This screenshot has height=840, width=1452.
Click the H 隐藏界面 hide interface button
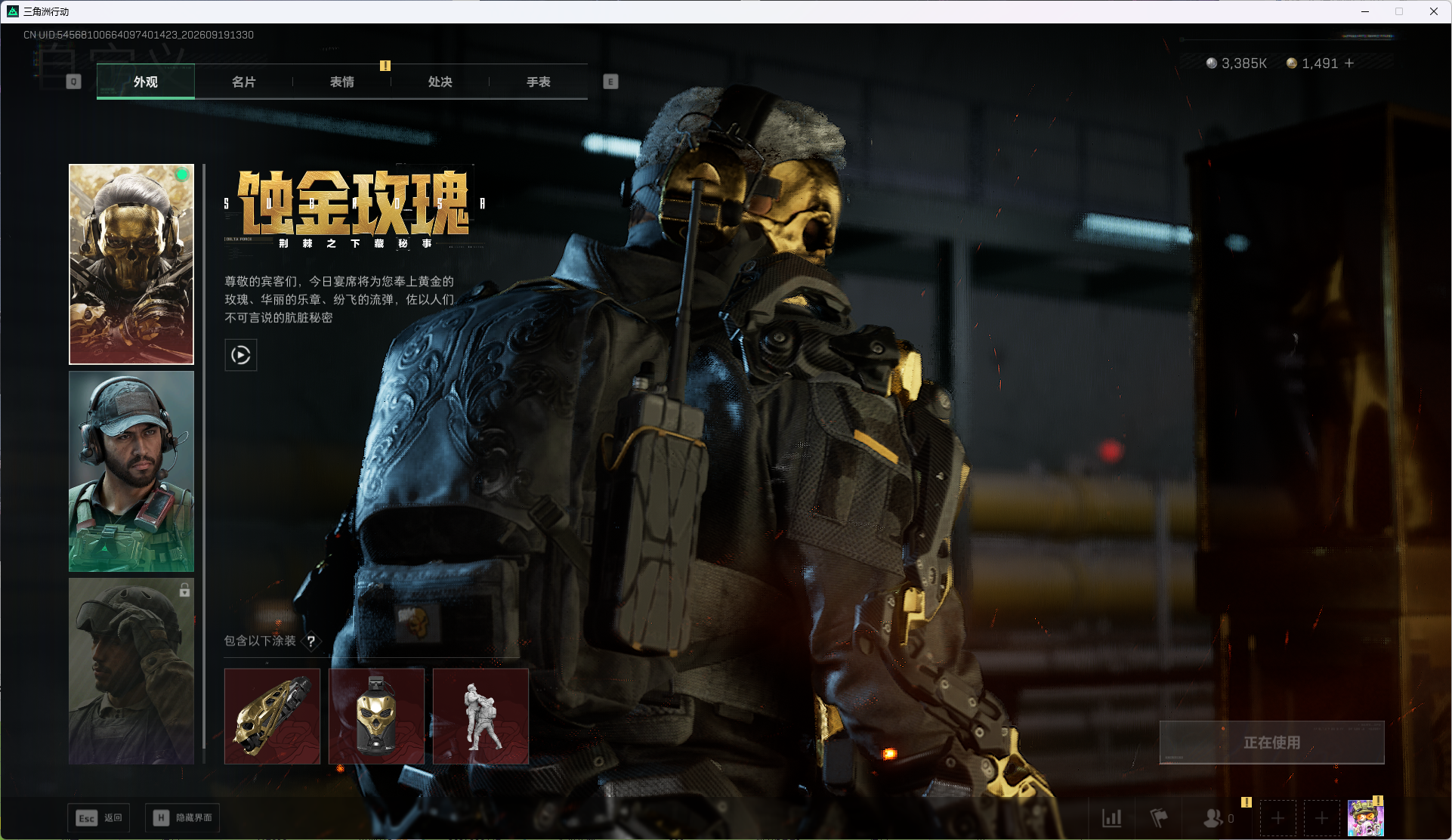[183, 818]
